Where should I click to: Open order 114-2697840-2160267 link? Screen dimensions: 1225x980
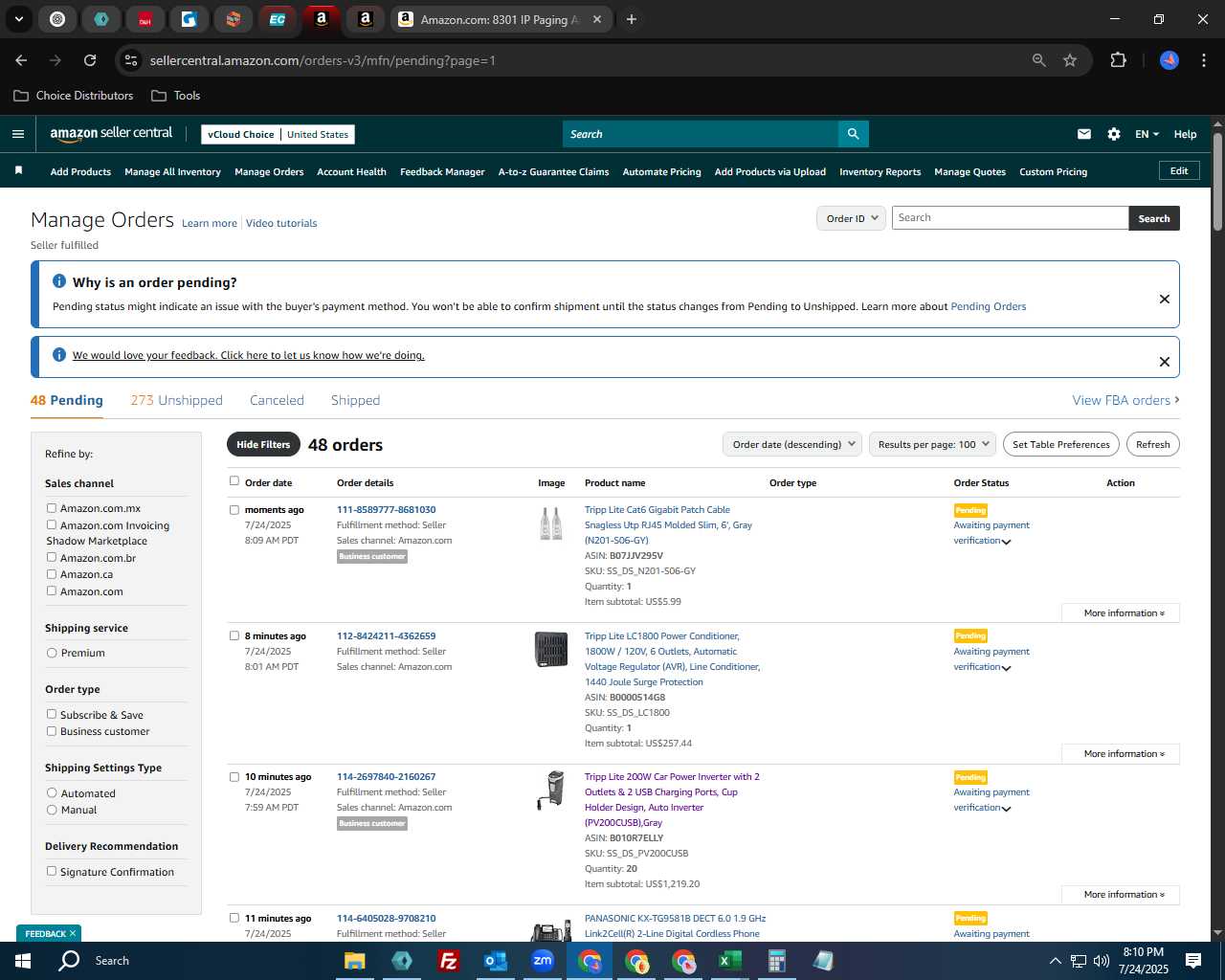pos(386,776)
